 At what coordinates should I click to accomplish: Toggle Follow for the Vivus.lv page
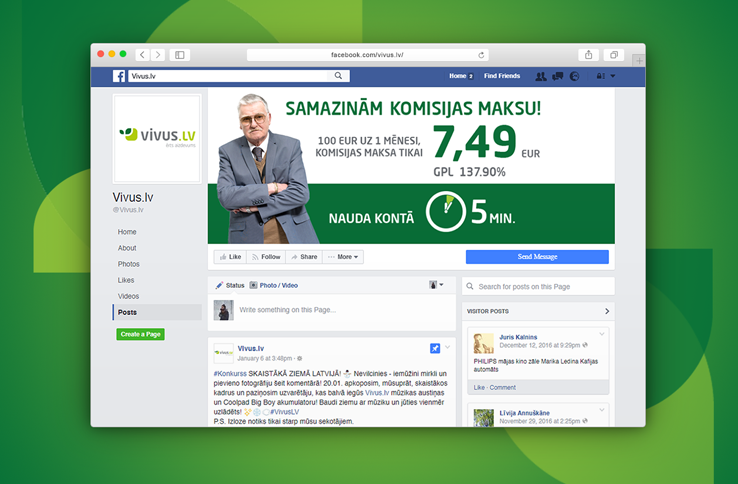(266, 257)
